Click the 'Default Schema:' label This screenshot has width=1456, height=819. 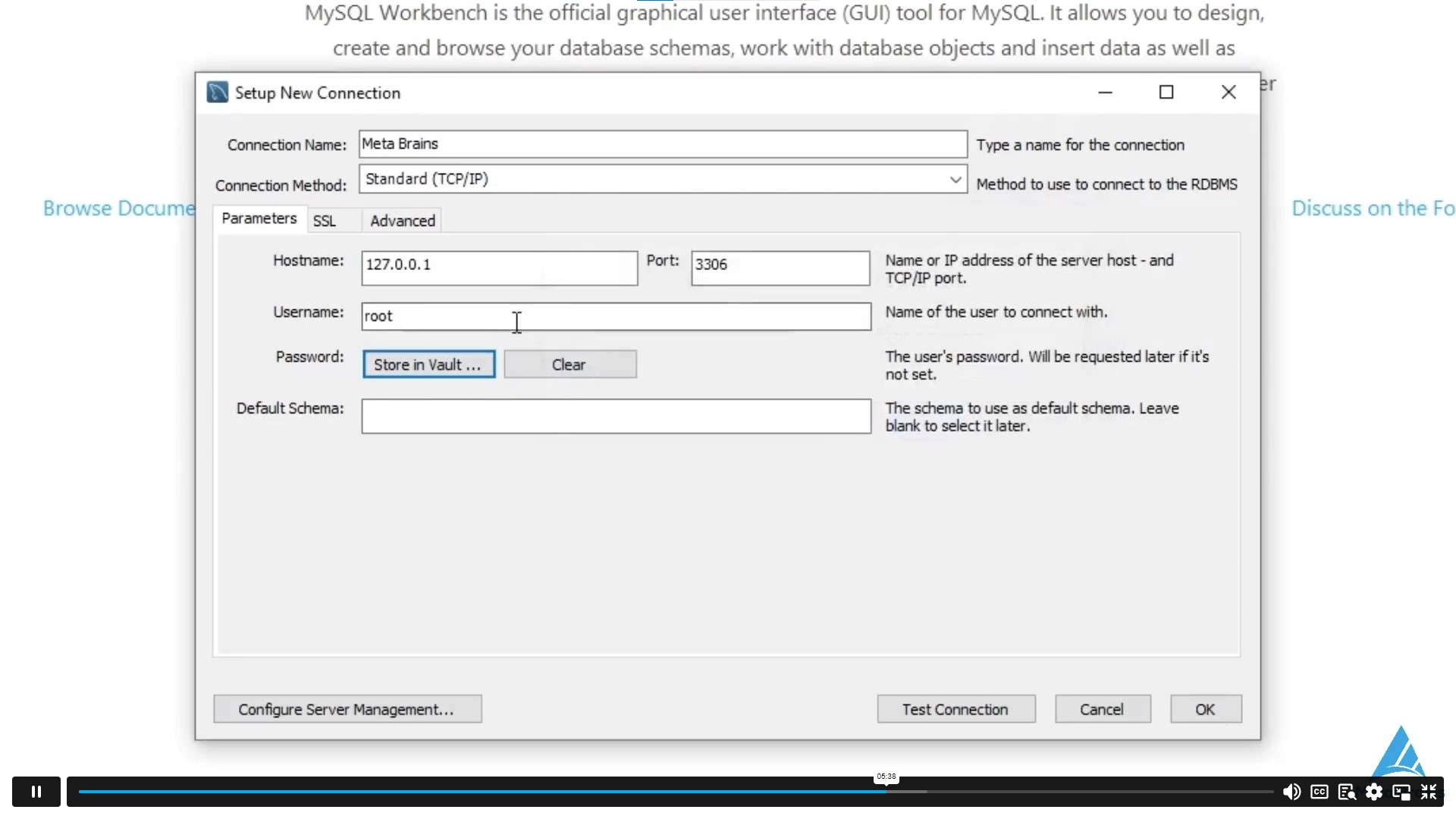point(290,408)
